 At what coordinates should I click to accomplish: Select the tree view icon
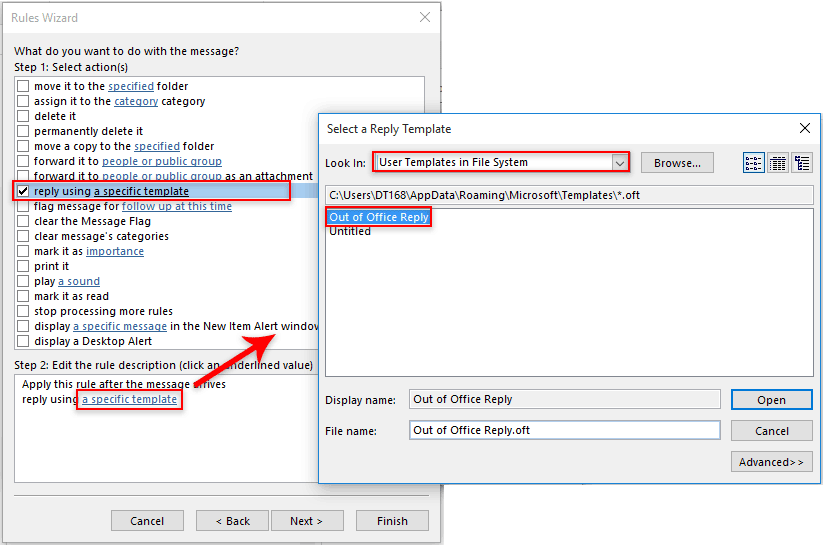[x=802, y=163]
